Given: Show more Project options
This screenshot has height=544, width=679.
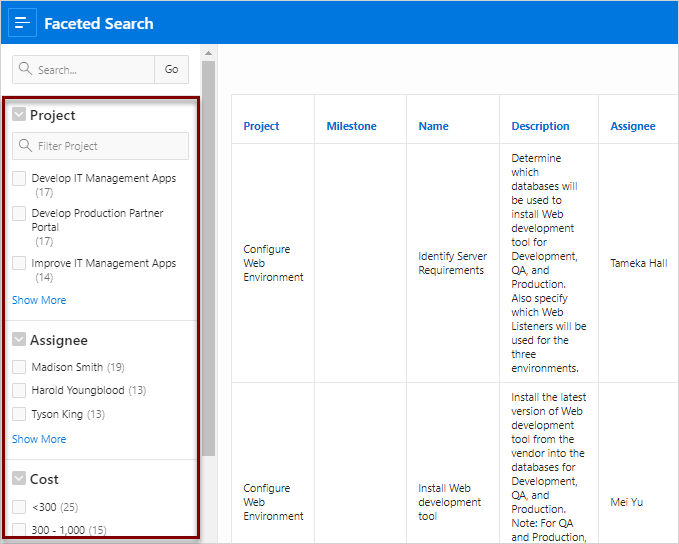Looking at the screenshot, I should (x=39, y=300).
